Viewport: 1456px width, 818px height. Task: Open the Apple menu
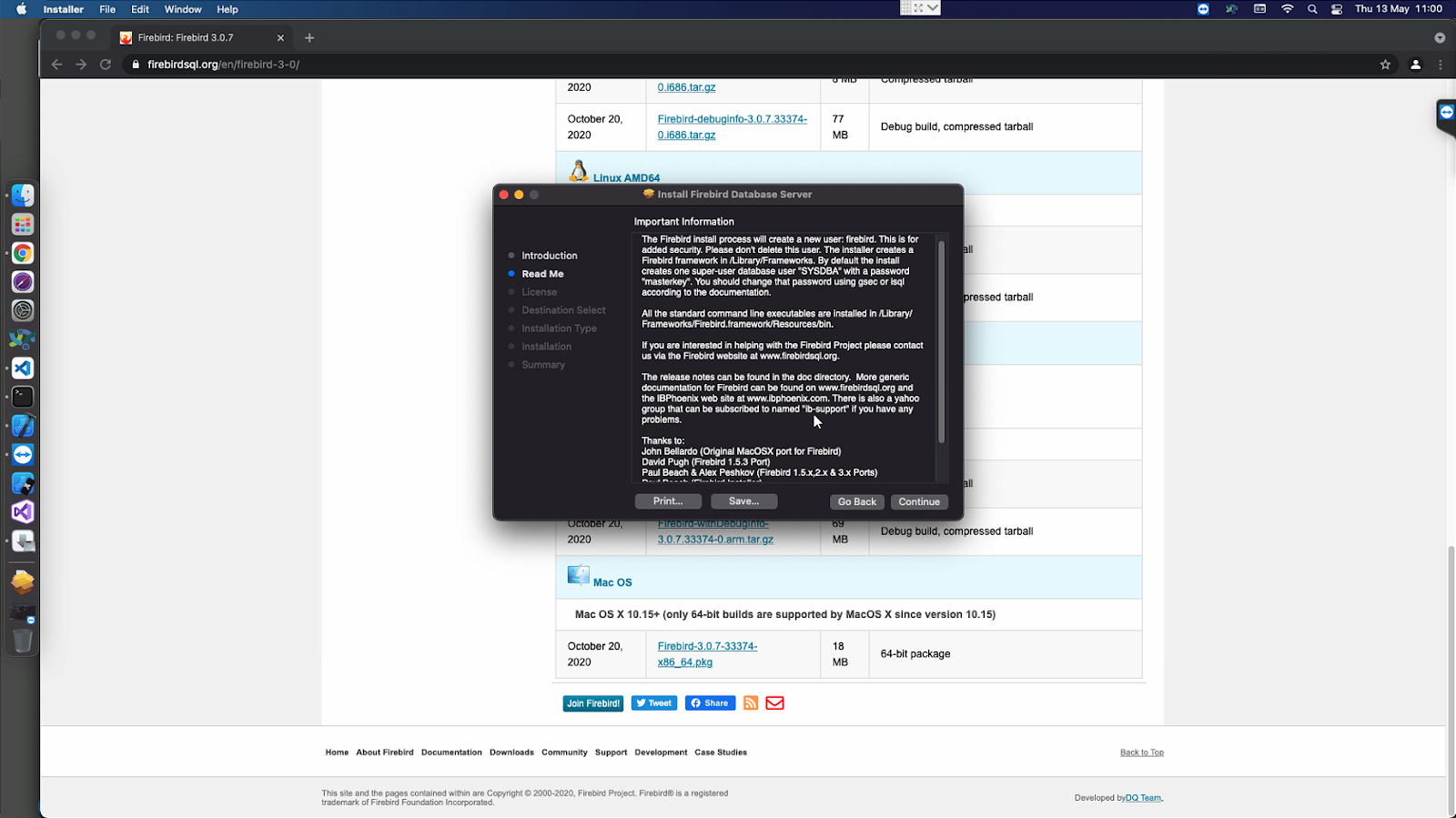click(x=21, y=9)
